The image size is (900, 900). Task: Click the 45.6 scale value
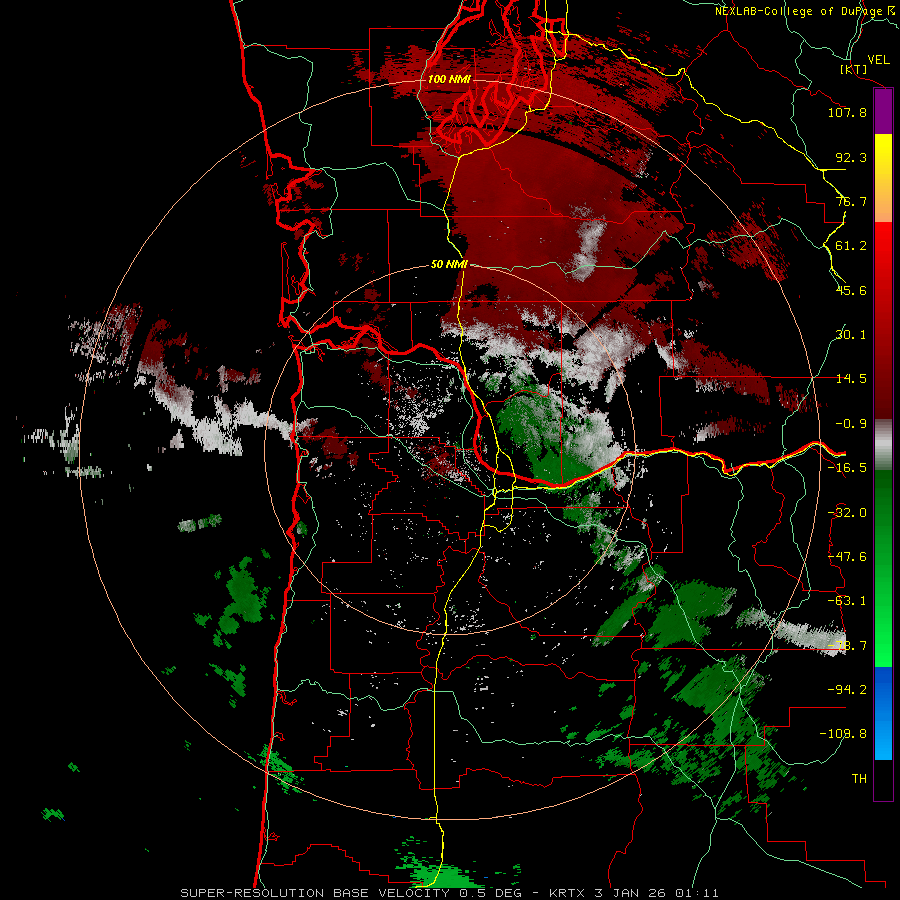tap(851, 290)
